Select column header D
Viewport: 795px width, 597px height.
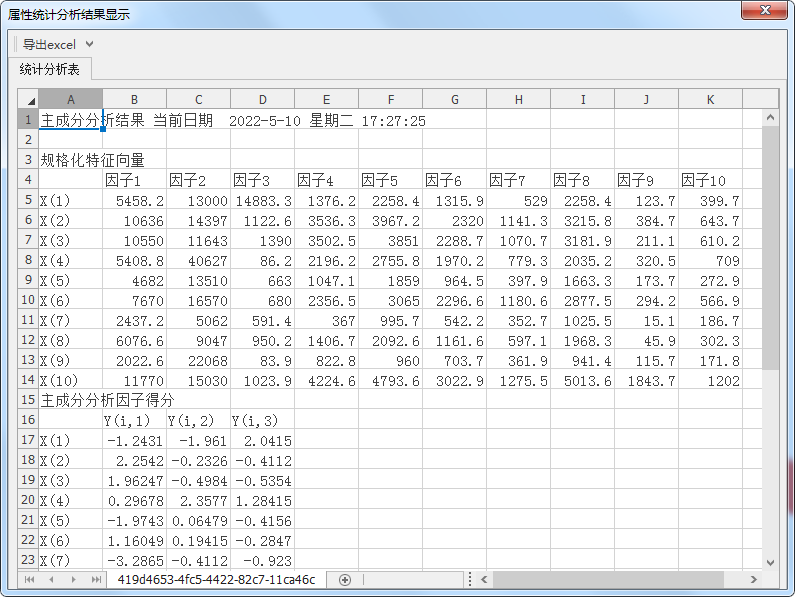(x=262, y=100)
